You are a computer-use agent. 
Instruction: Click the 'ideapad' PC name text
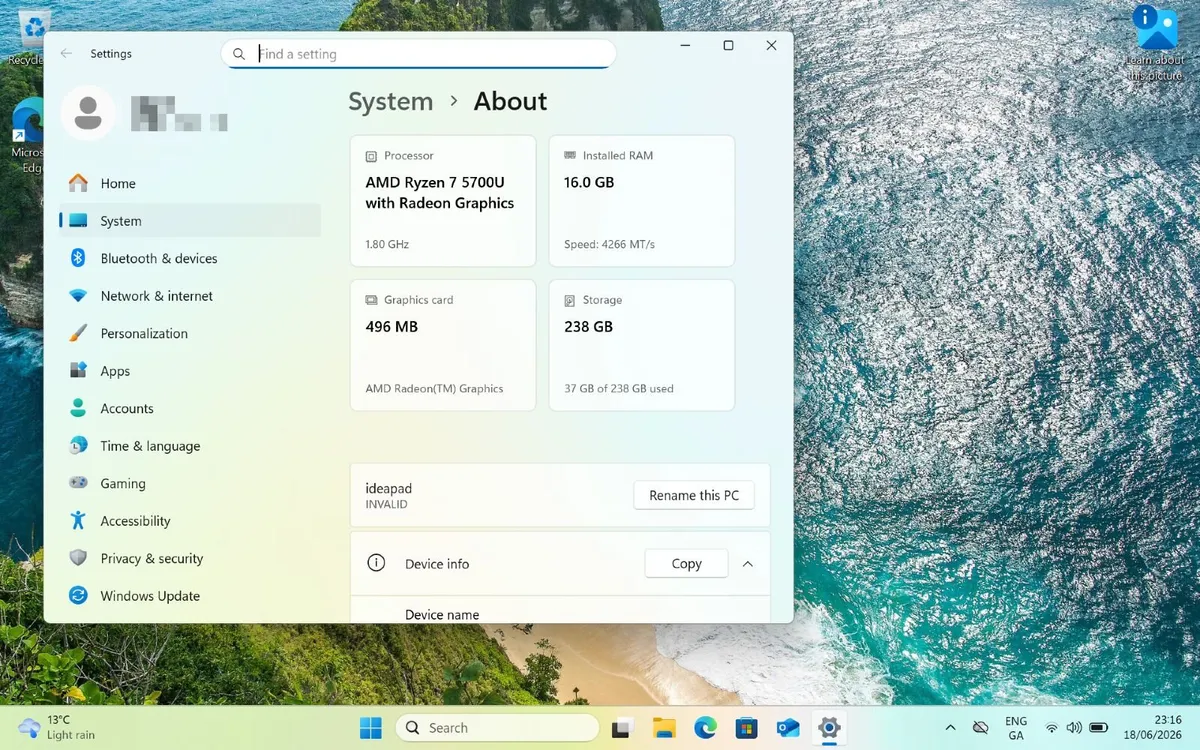pos(389,488)
